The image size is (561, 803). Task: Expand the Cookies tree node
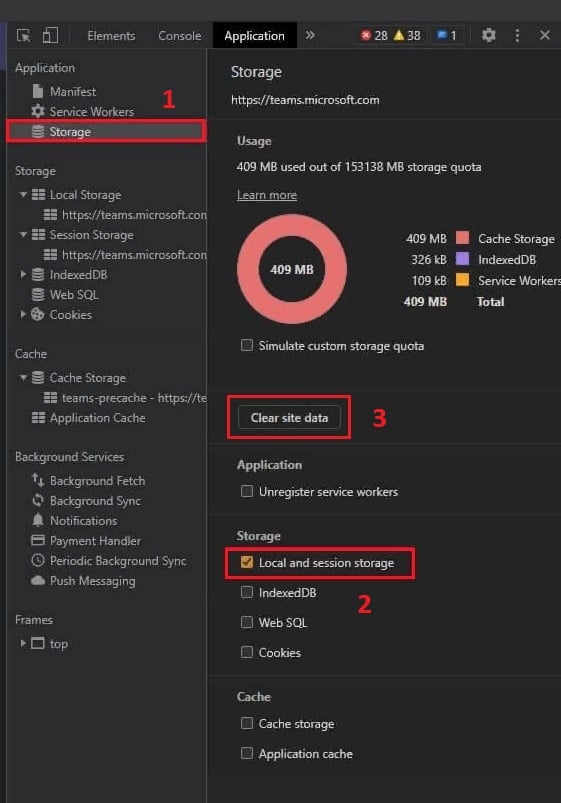click(x=23, y=314)
